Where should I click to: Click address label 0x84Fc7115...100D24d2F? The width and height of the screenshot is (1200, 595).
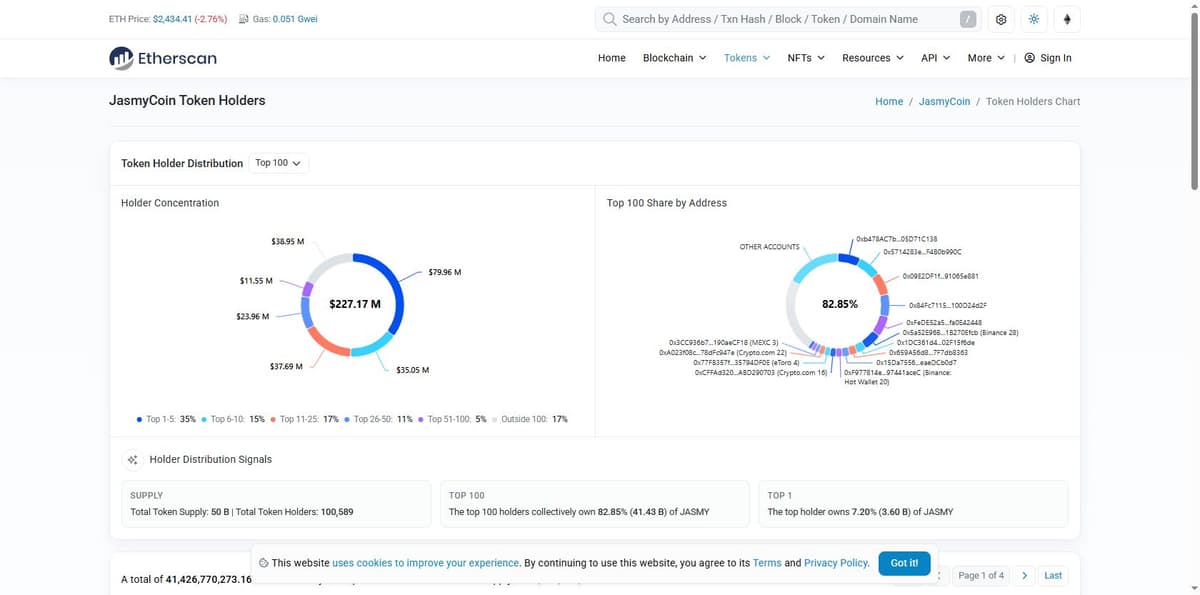[x=948, y=305]
